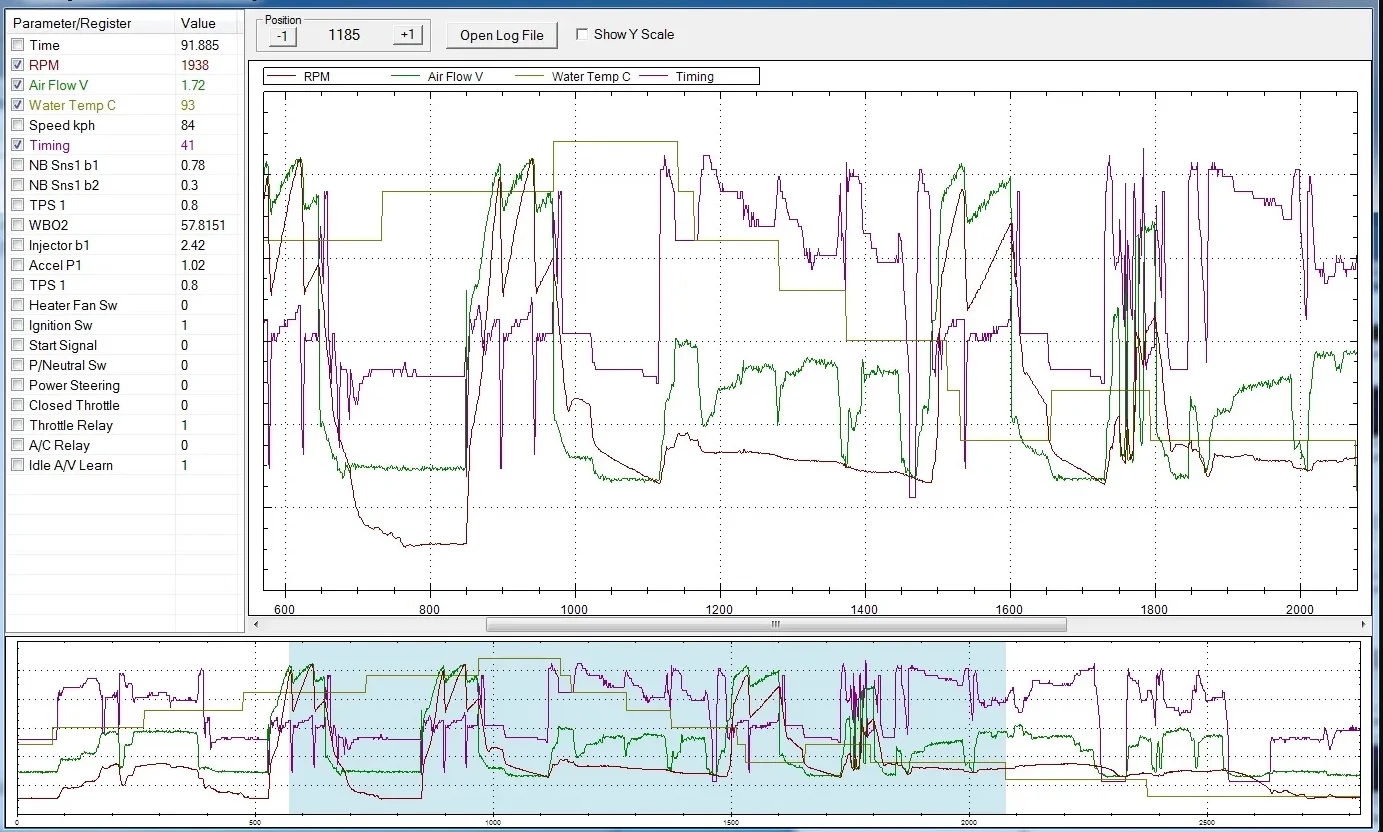Tick the Injector b1 checkbox

[17, 245]
